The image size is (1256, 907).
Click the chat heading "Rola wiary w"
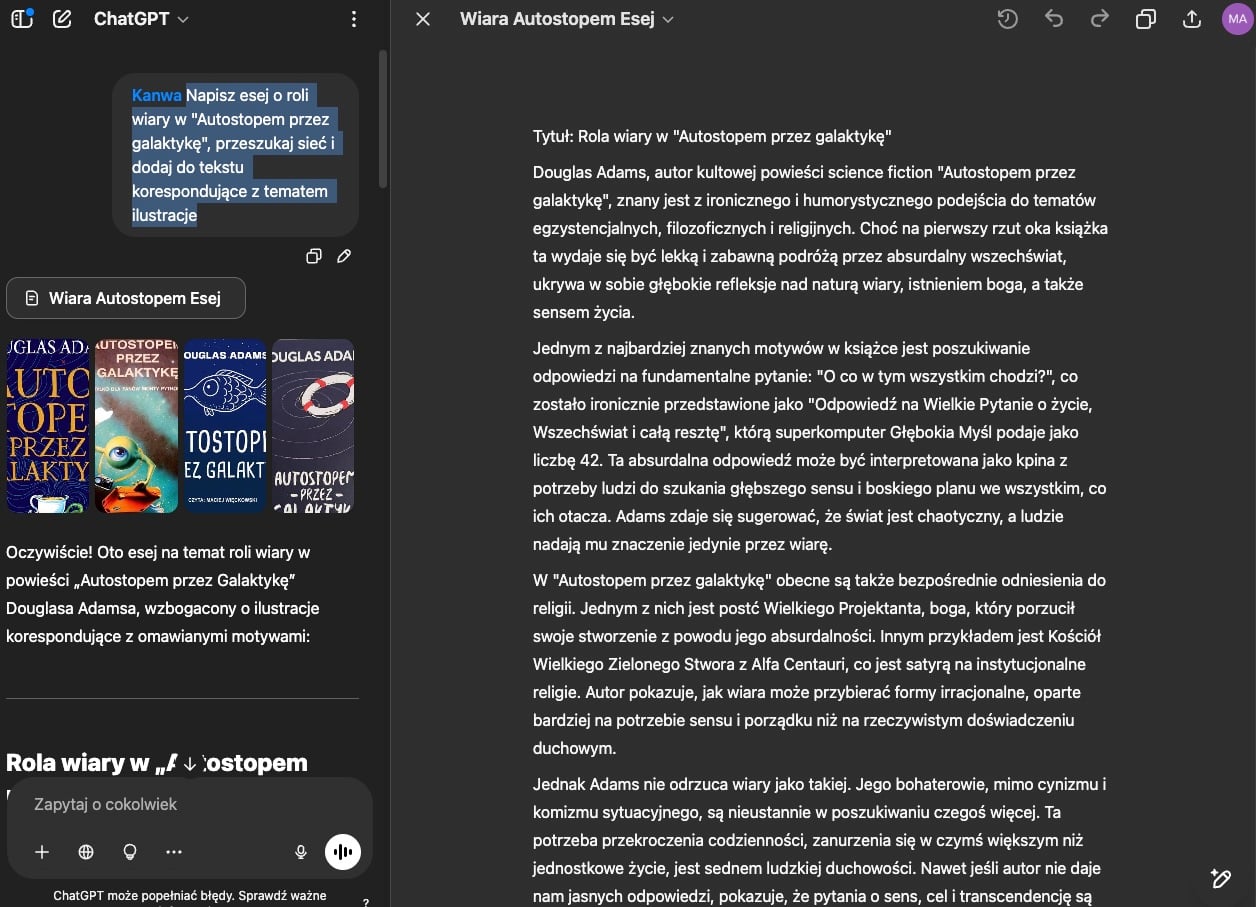(157, 763)
